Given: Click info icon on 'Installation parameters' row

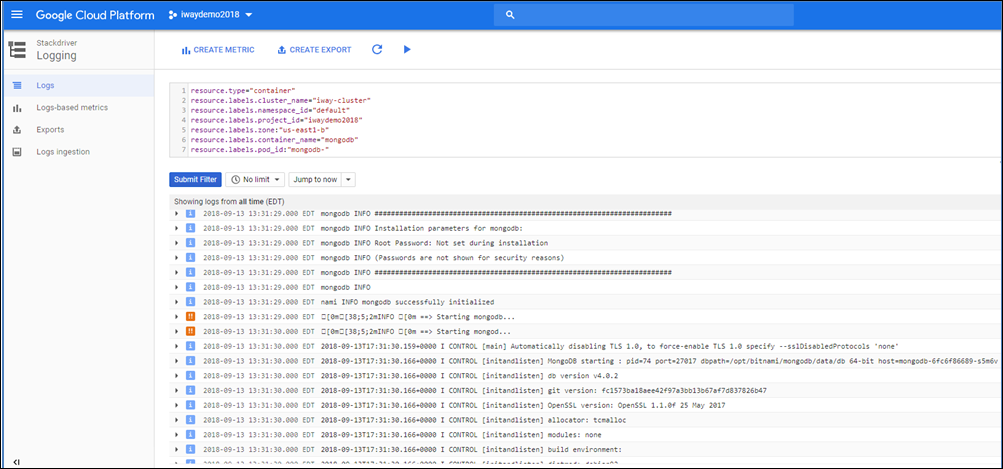Looking at the screenshot, I should point(190,228).
